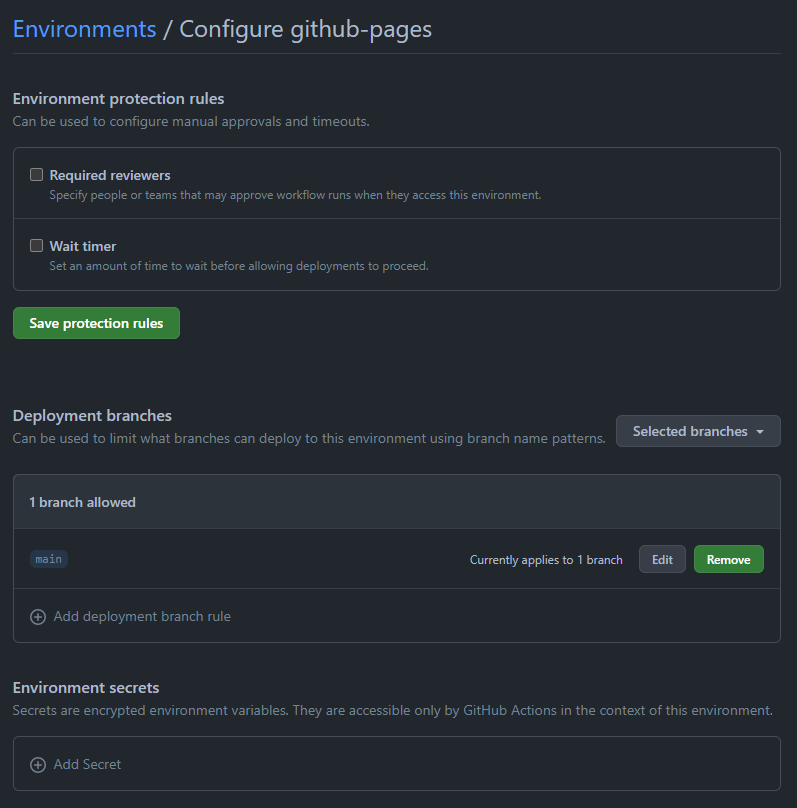Viewport: 797px width, 808px height.
Task: Remove the main deployment branch rule
Action: pos(728,560)
